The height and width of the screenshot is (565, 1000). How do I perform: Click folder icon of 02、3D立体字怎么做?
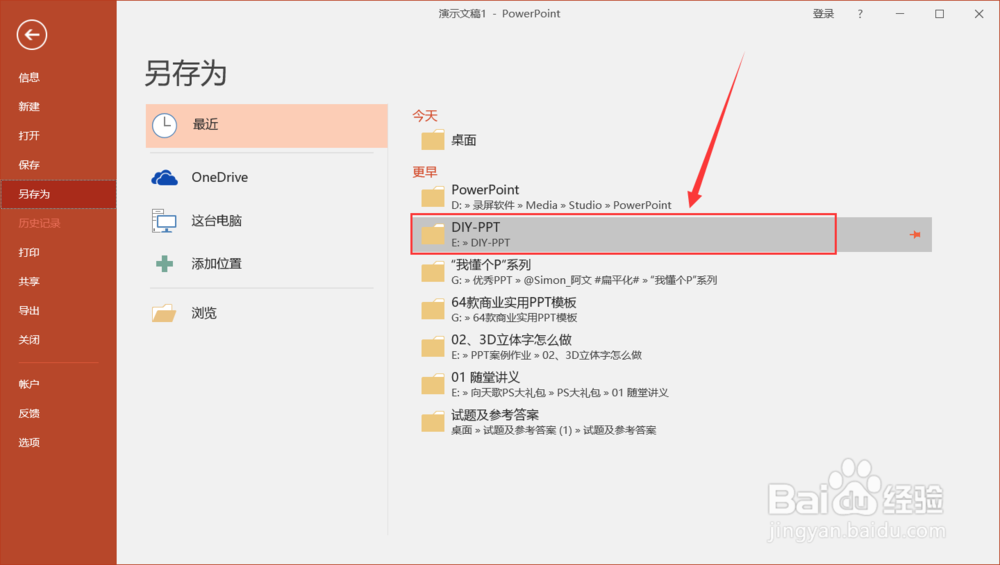click(432, 347)
